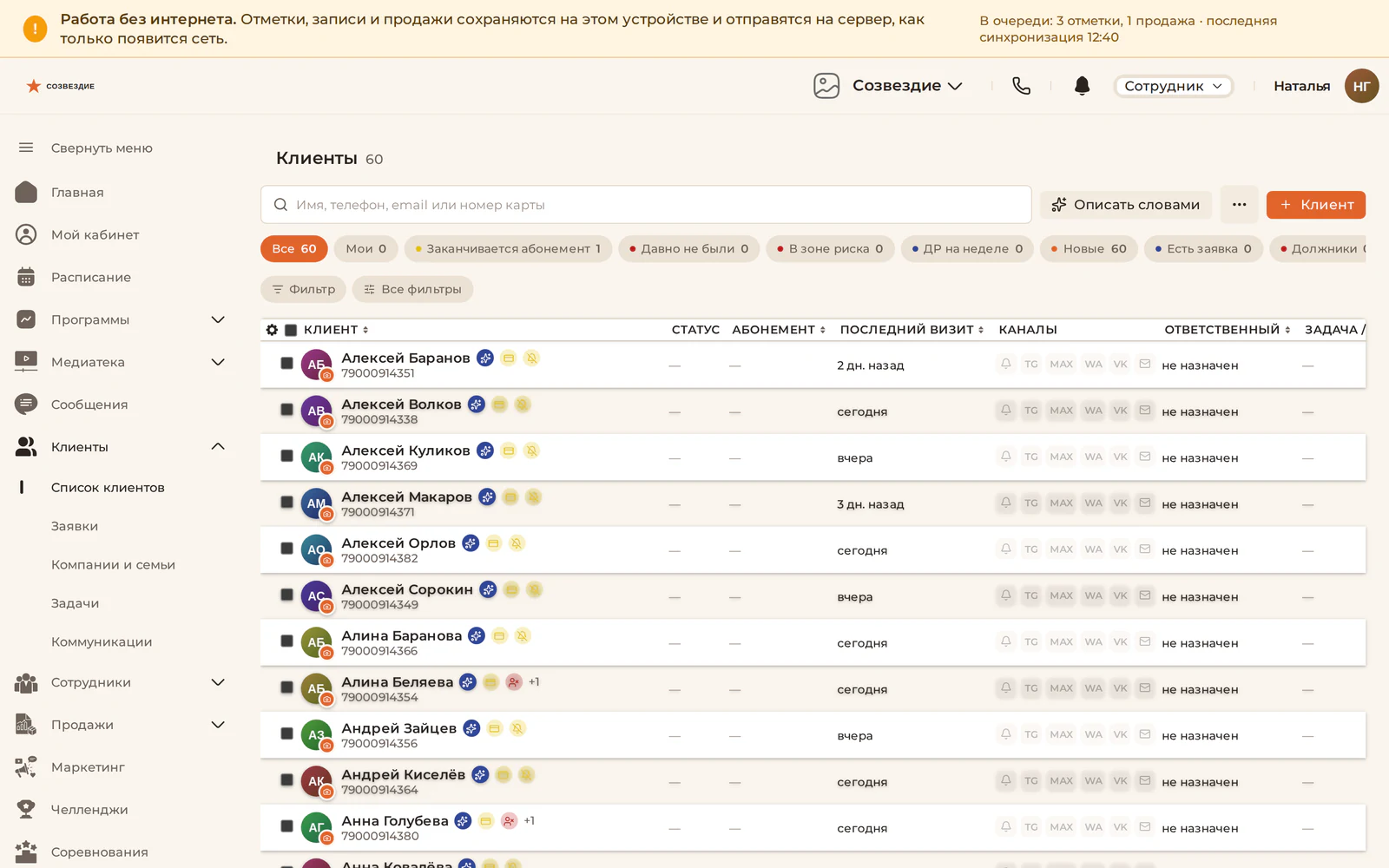Select checkbox for Алексей Волков
This screenshot has height=868, width=1389.
pos(286,410)
